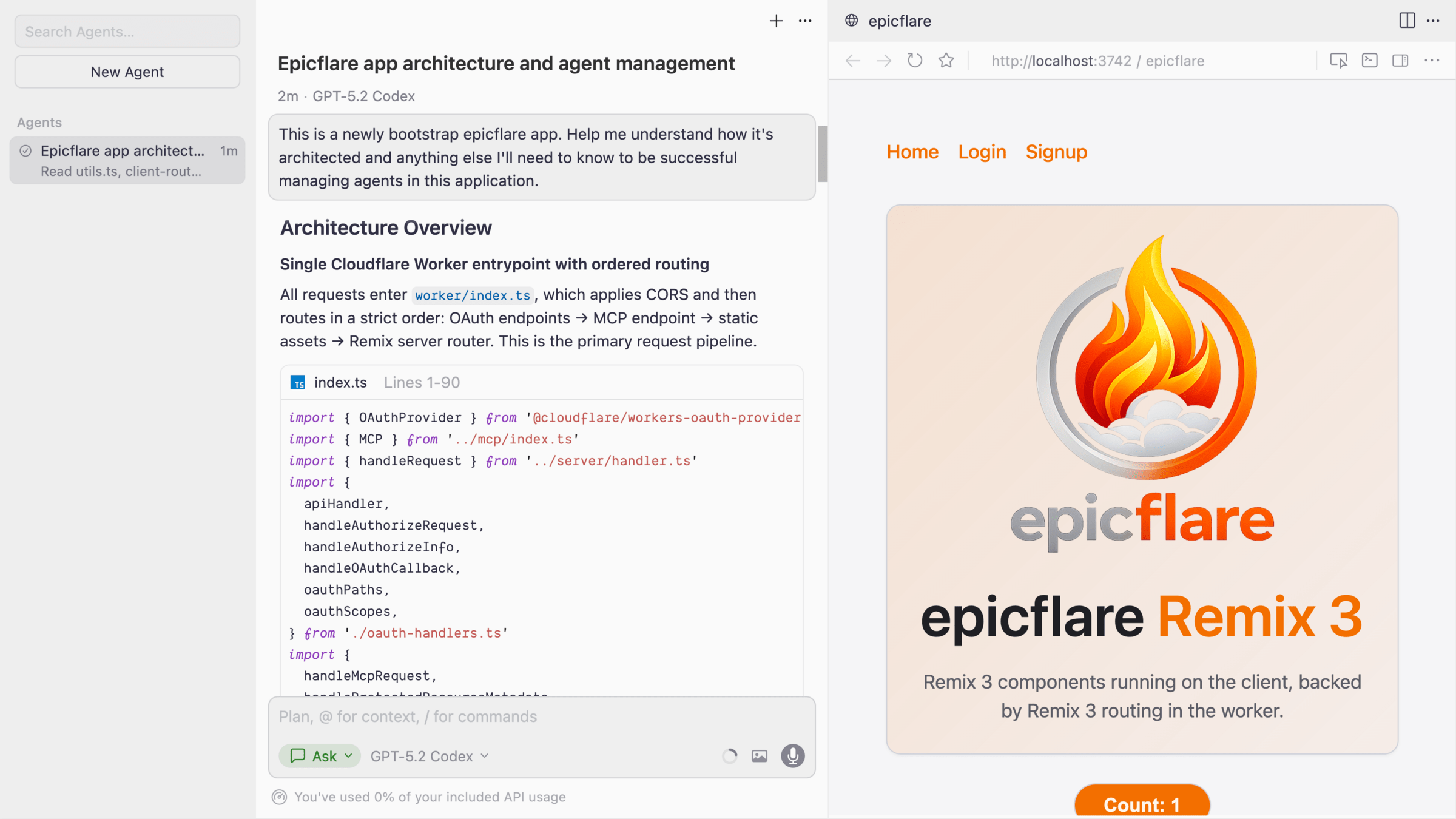This screenshot has height=819, width=1456.
Task: Click the worker/index.ts file link
Action: (x=473, y=295)
